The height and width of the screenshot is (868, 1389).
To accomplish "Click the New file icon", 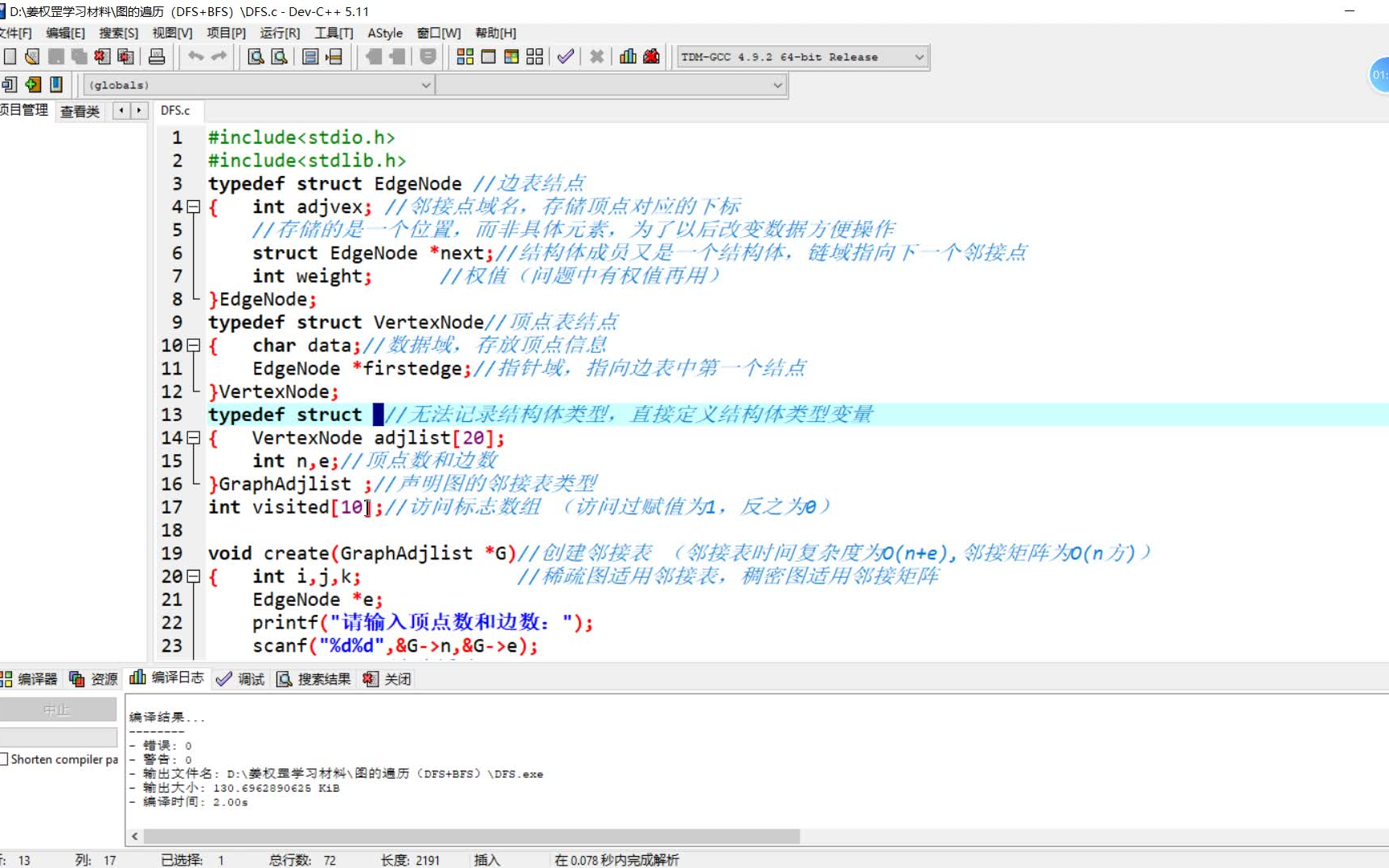I will [x=10, y=56].
